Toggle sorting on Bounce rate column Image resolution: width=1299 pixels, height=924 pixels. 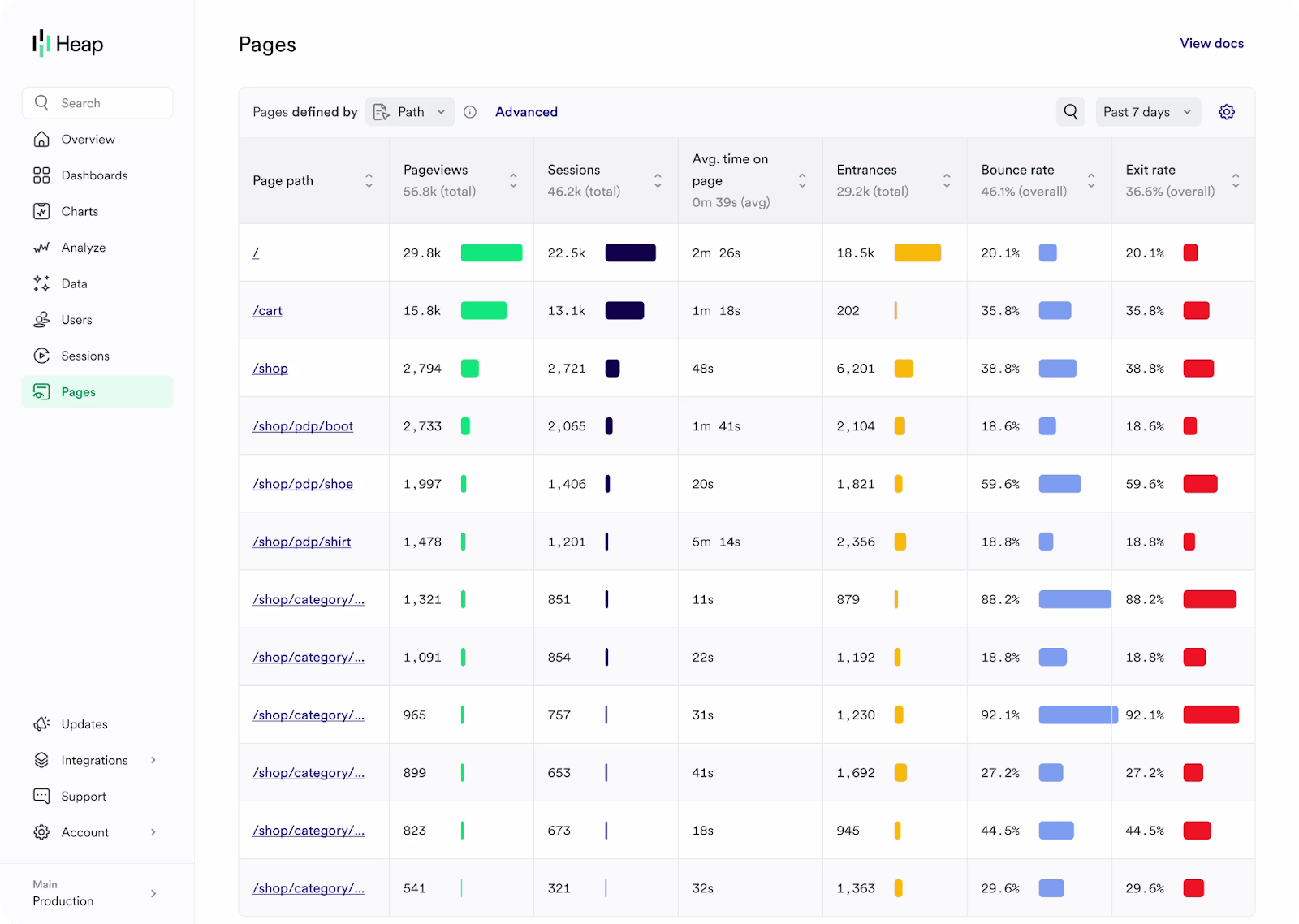tap(1091, 180)
